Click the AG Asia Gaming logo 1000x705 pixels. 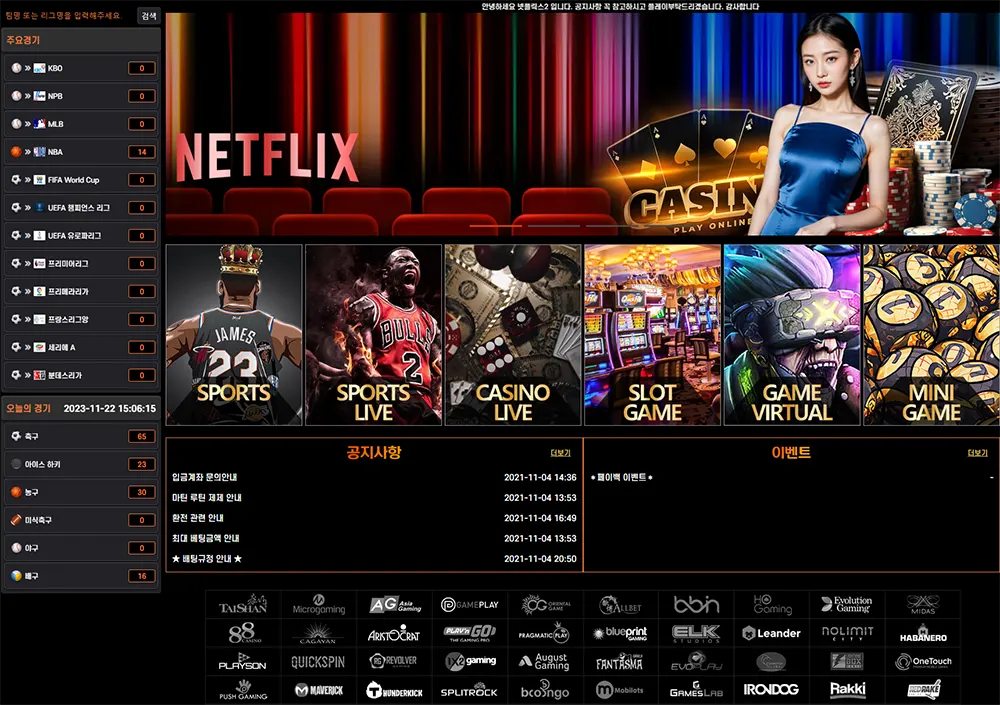(395, 605)
